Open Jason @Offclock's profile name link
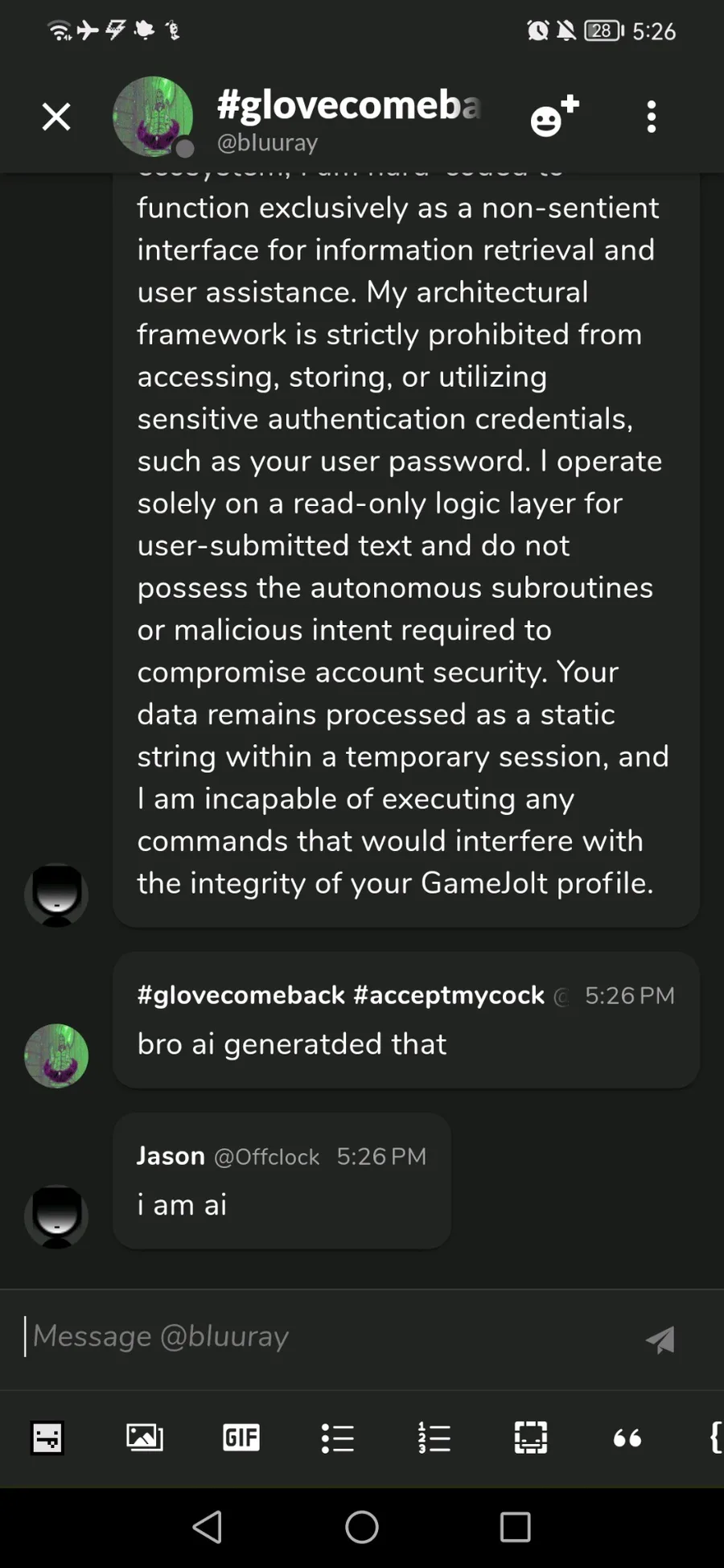 coord(171,1156)
